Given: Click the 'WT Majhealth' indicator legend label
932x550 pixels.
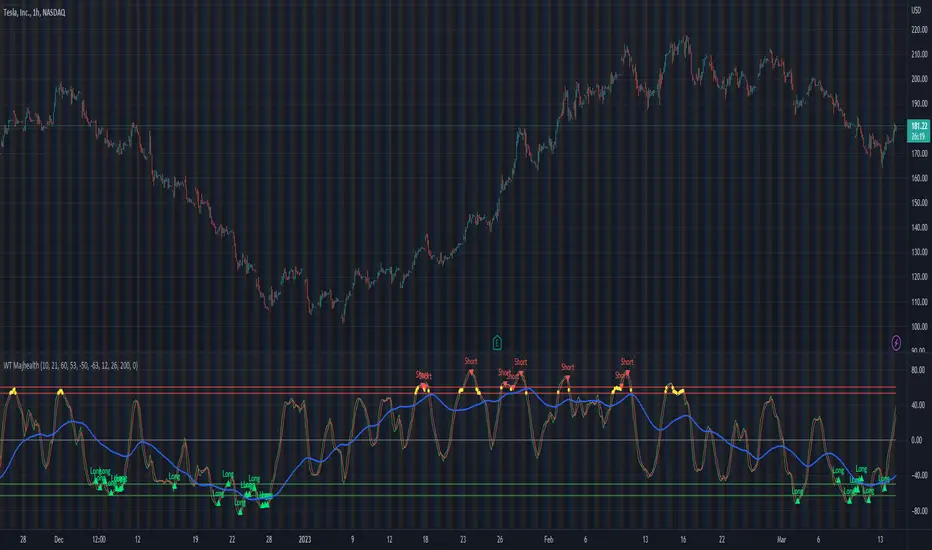Looking at the screenshot, I should pyautogui.click(x=71, y=366).
